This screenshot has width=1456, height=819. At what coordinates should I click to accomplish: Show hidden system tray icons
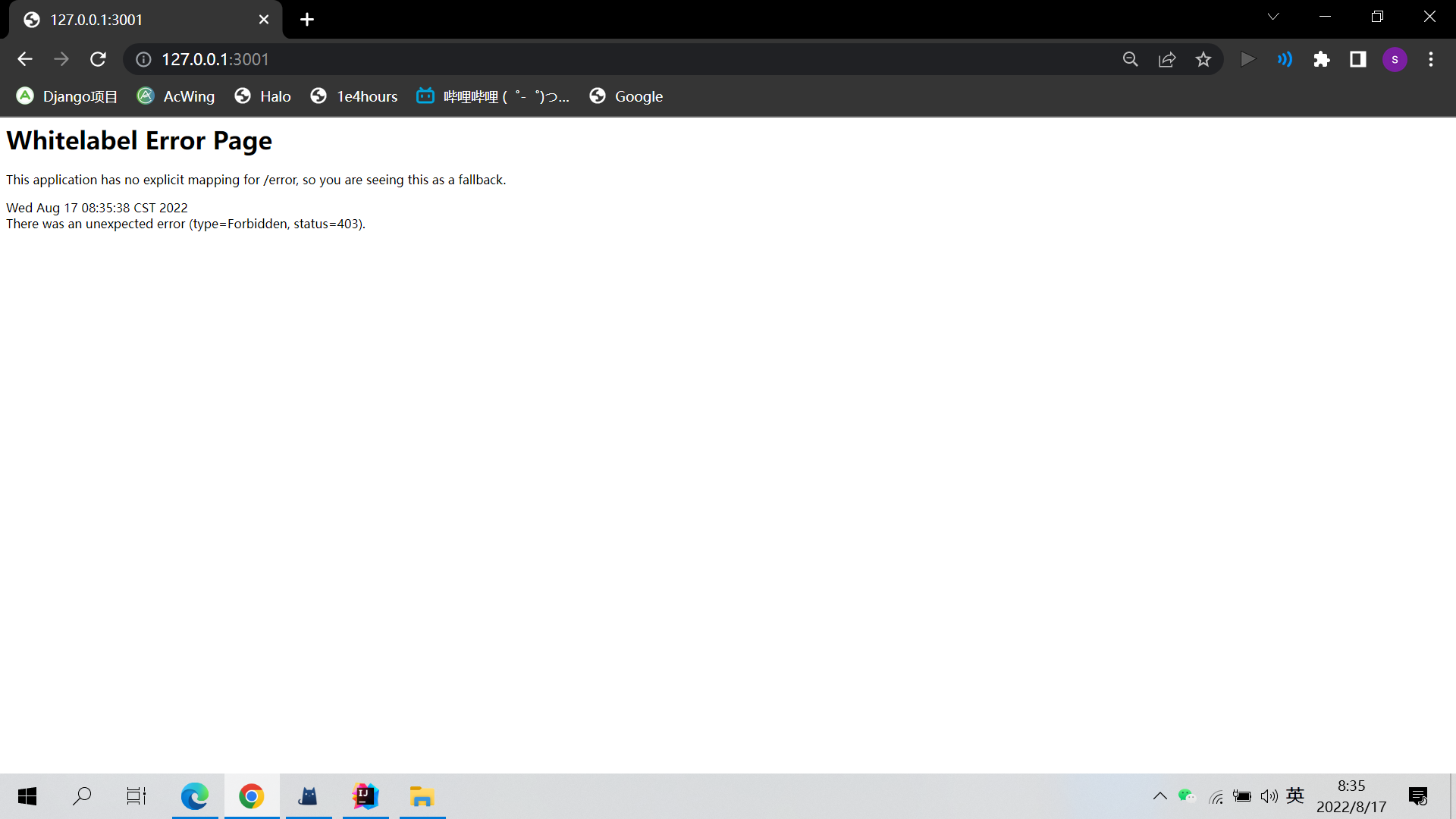pyautogui.click(x=1159, y=796)
